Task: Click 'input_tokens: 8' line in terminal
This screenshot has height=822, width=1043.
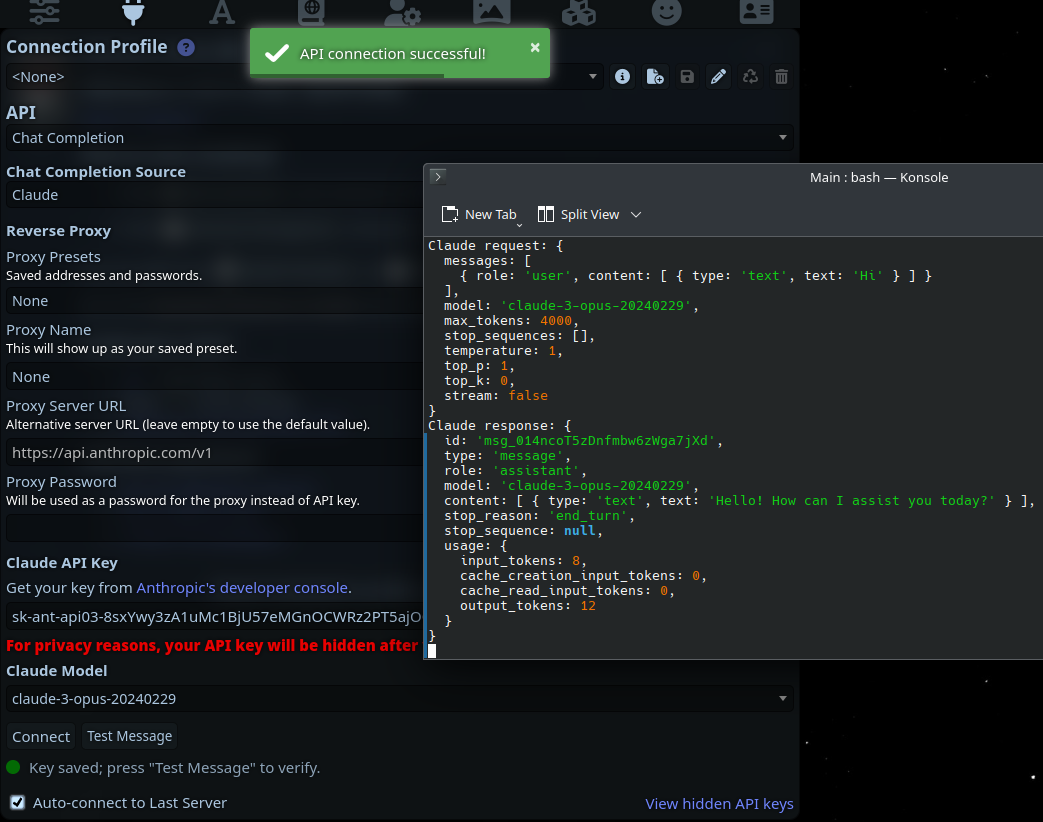Action: pyautogui.click(x=523, y=561)
